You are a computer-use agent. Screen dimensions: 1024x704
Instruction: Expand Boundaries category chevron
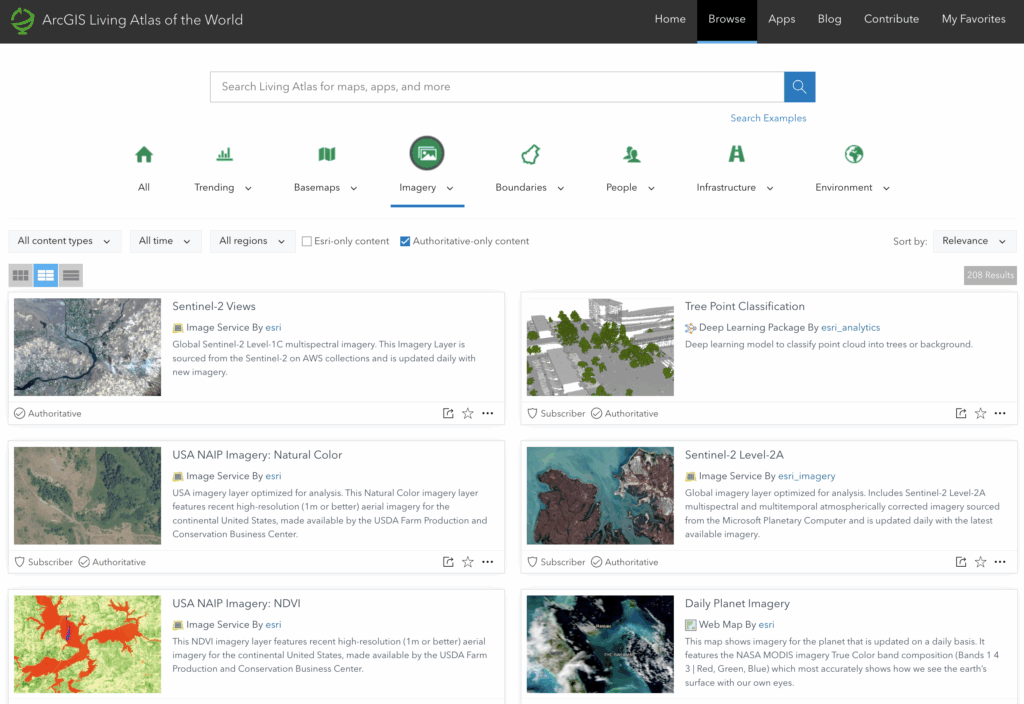[x=560, y=188]
